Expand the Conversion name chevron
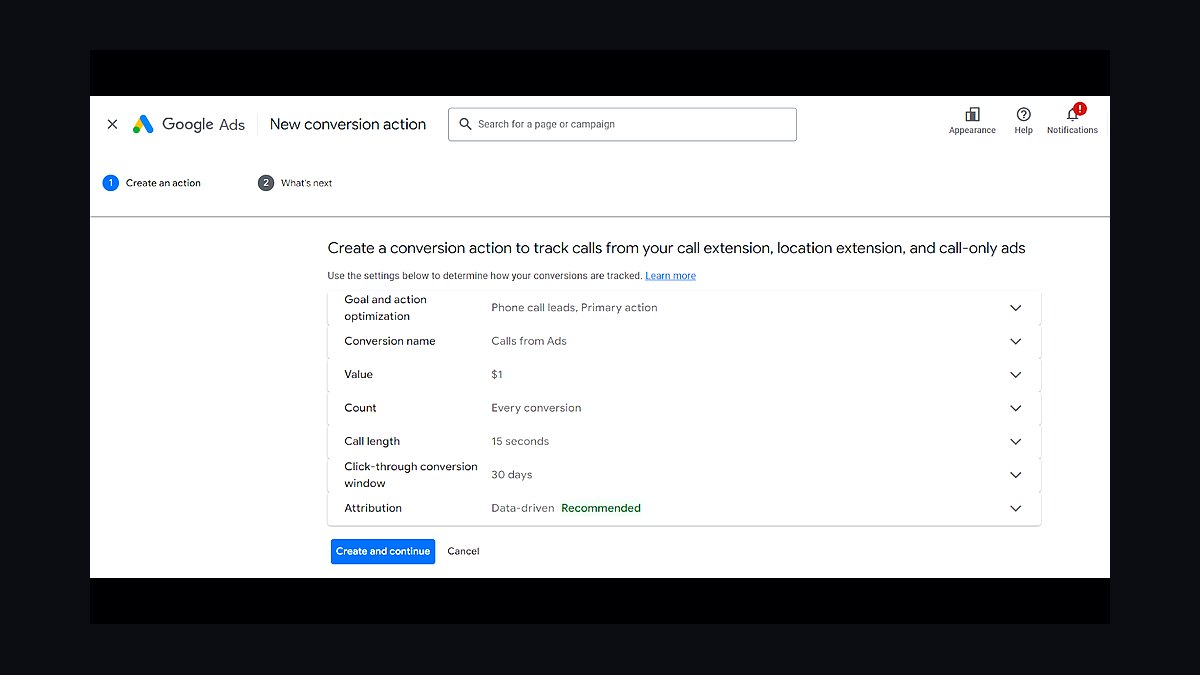1200x675 pixels. [x=1015, y=341]
